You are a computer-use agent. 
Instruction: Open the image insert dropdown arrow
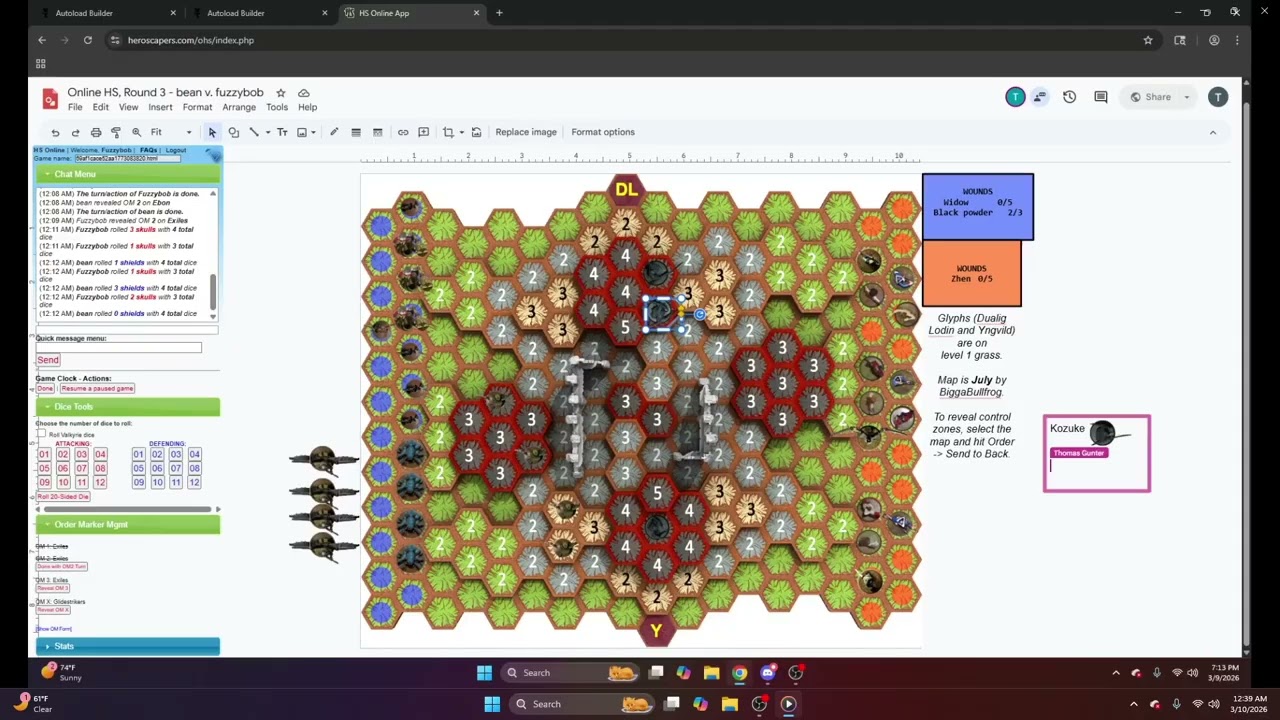coord(313,132)
